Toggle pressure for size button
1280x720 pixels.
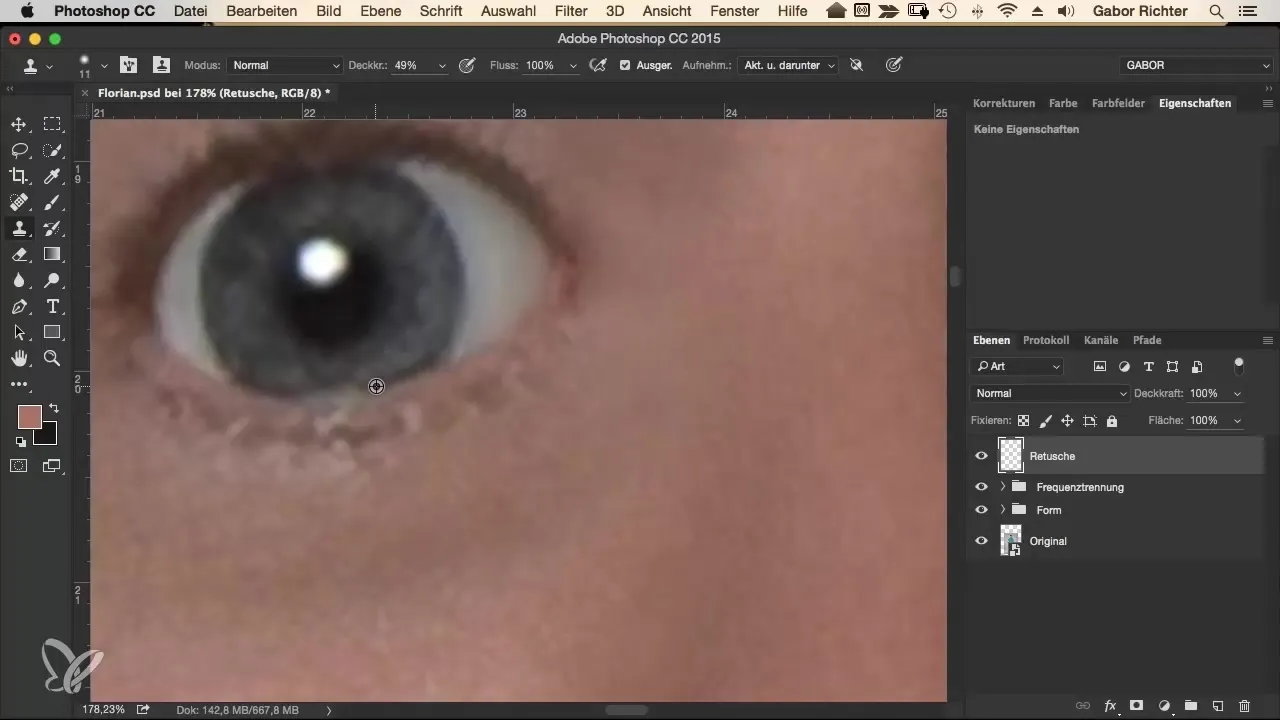coord(894,65)
